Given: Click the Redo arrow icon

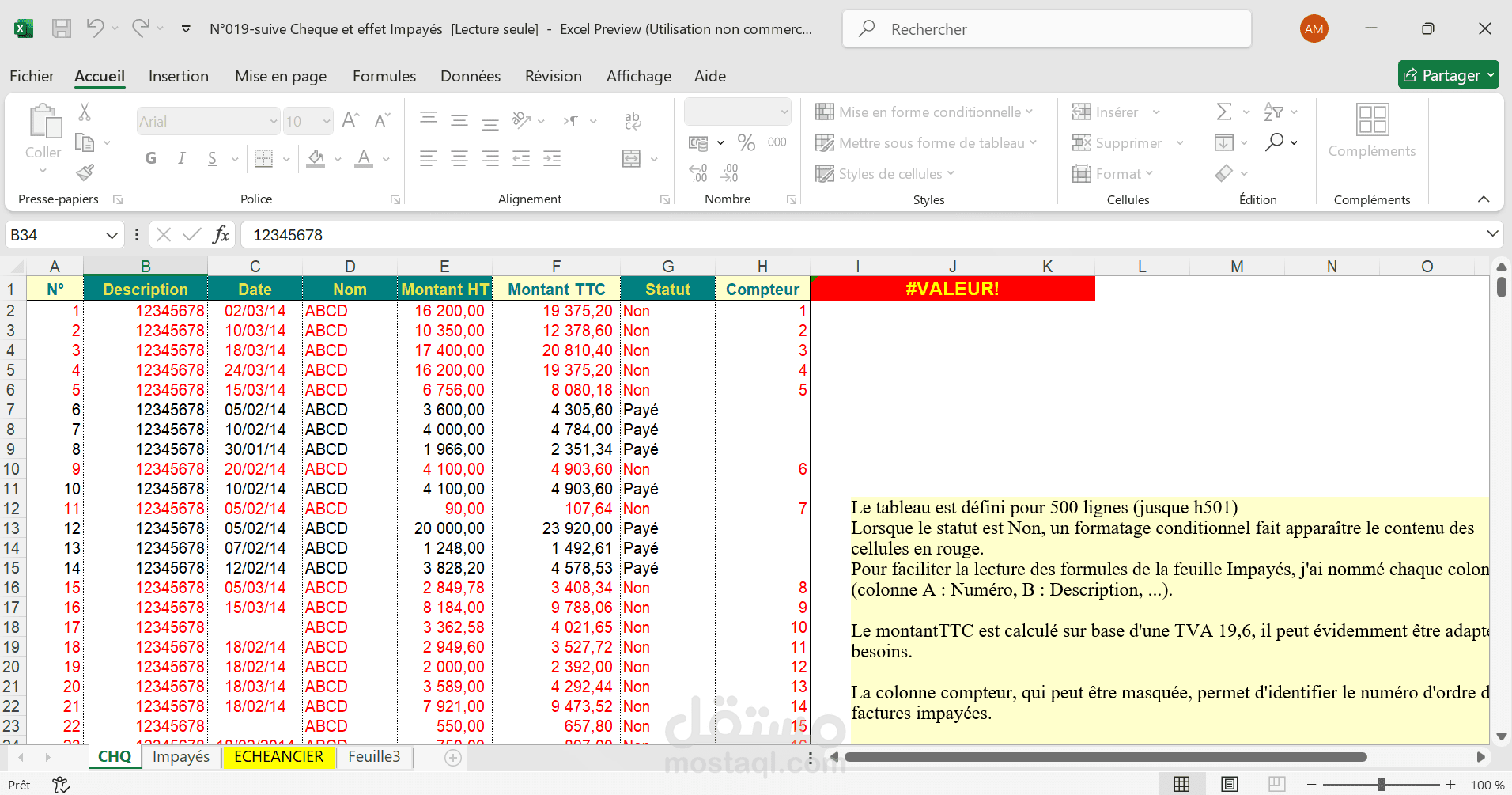Looking at the screenshot, I should click(x=141, y=28).
